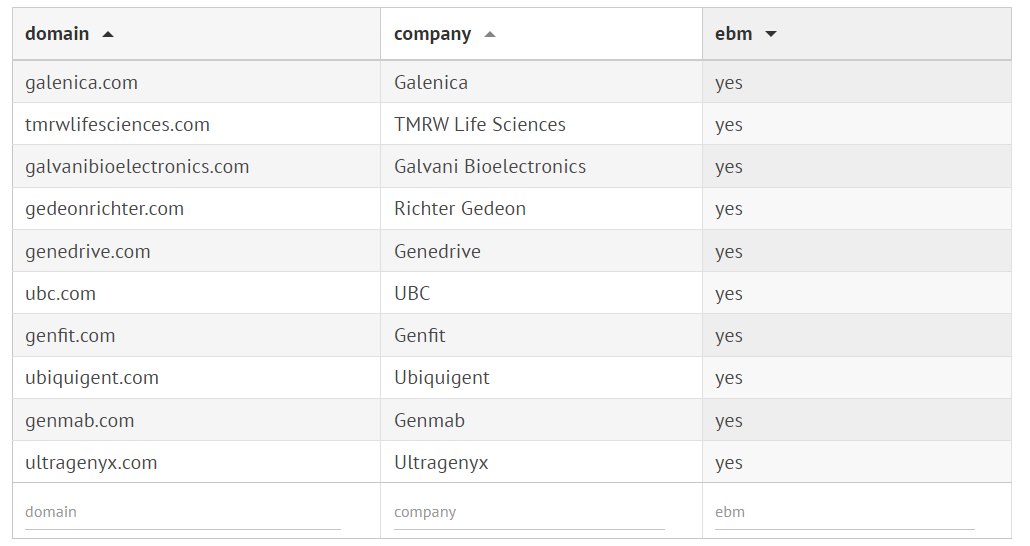Focus the company filter input field

click(x=529, y=512)
